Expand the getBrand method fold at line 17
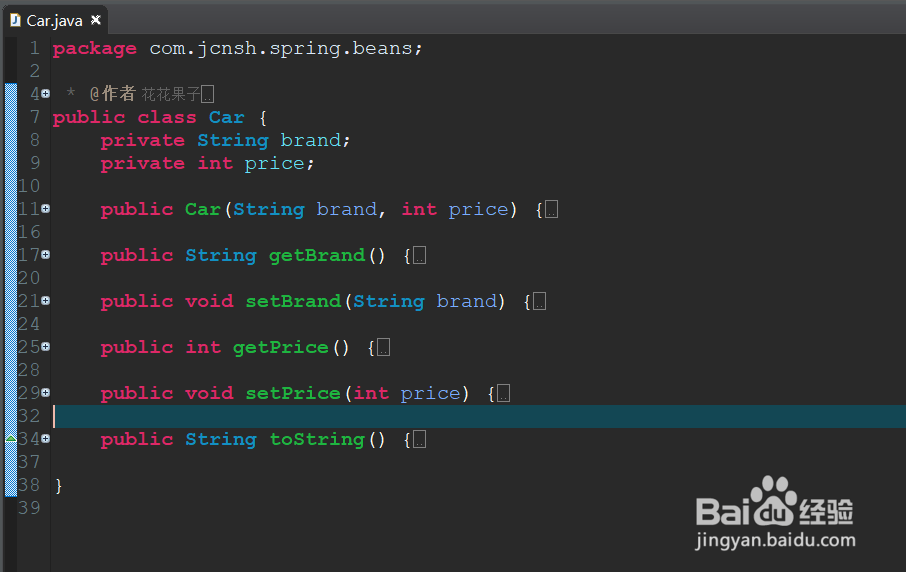The width and height of the screenshot is (906, 572). click(x=46, y=255)
